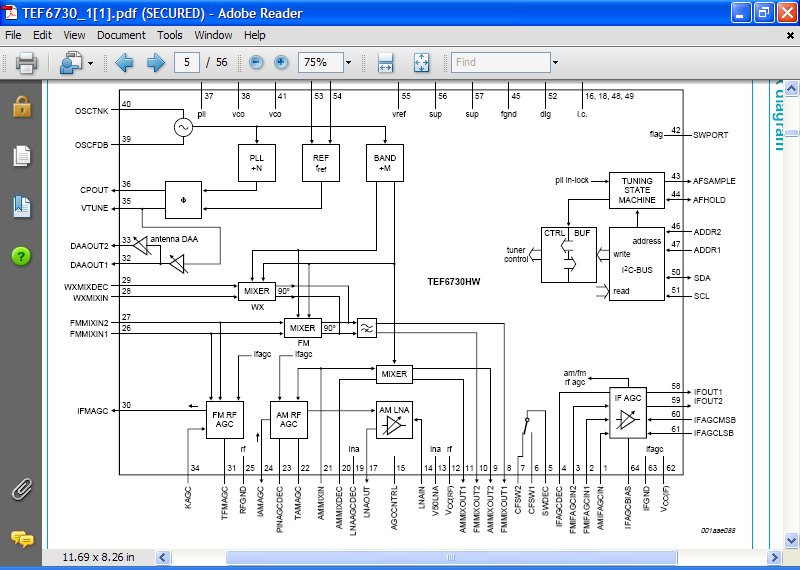Image resolution: width=800 pixels, height=570 pixels.
Task: Open the collaborate/meeting icon
Action: click(x=71, y=63)
